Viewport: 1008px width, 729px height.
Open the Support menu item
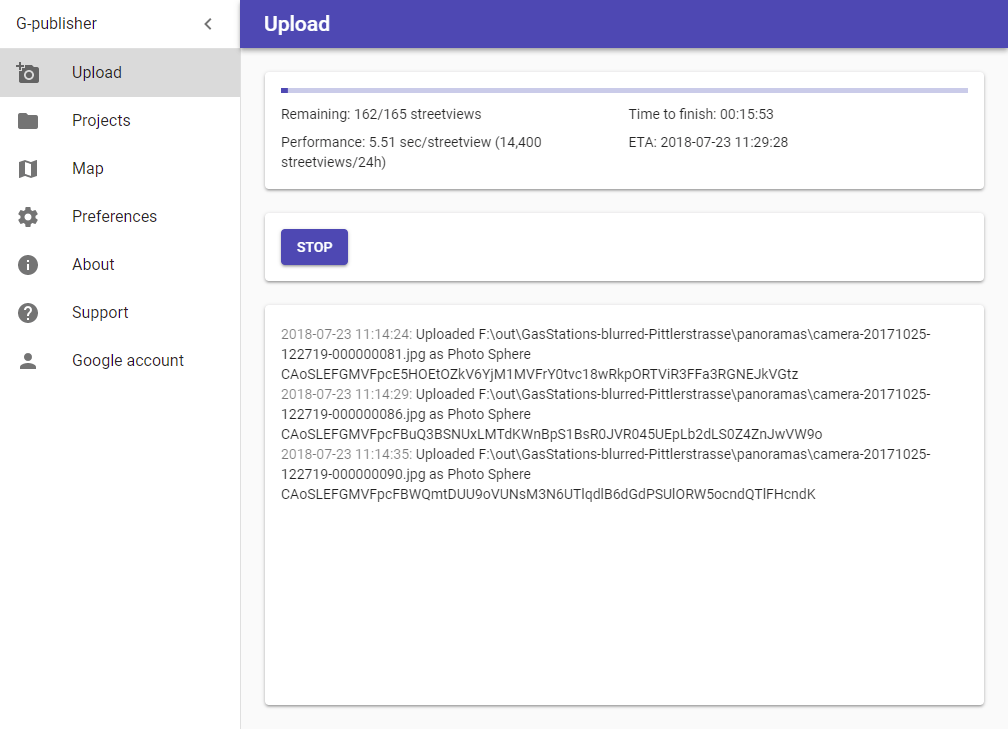click(x=120, y=312)
